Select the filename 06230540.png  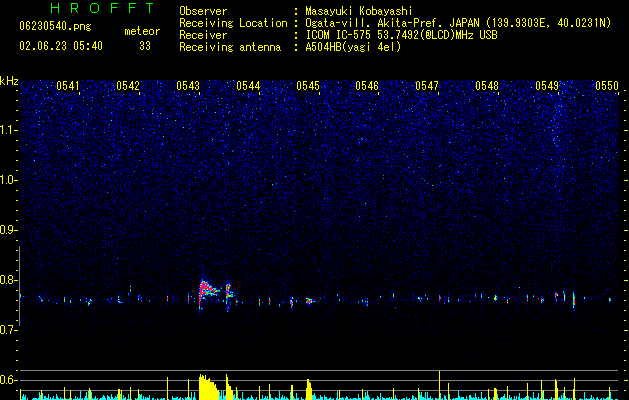click(x=55, y=26)
